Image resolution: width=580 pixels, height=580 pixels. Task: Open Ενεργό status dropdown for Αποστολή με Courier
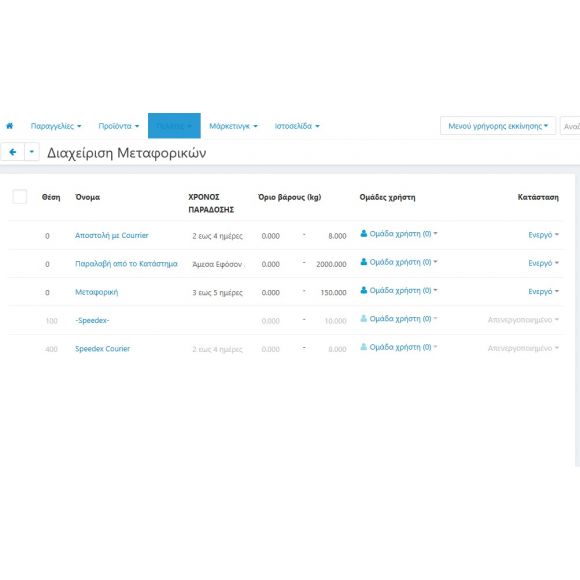click(543, 235)
